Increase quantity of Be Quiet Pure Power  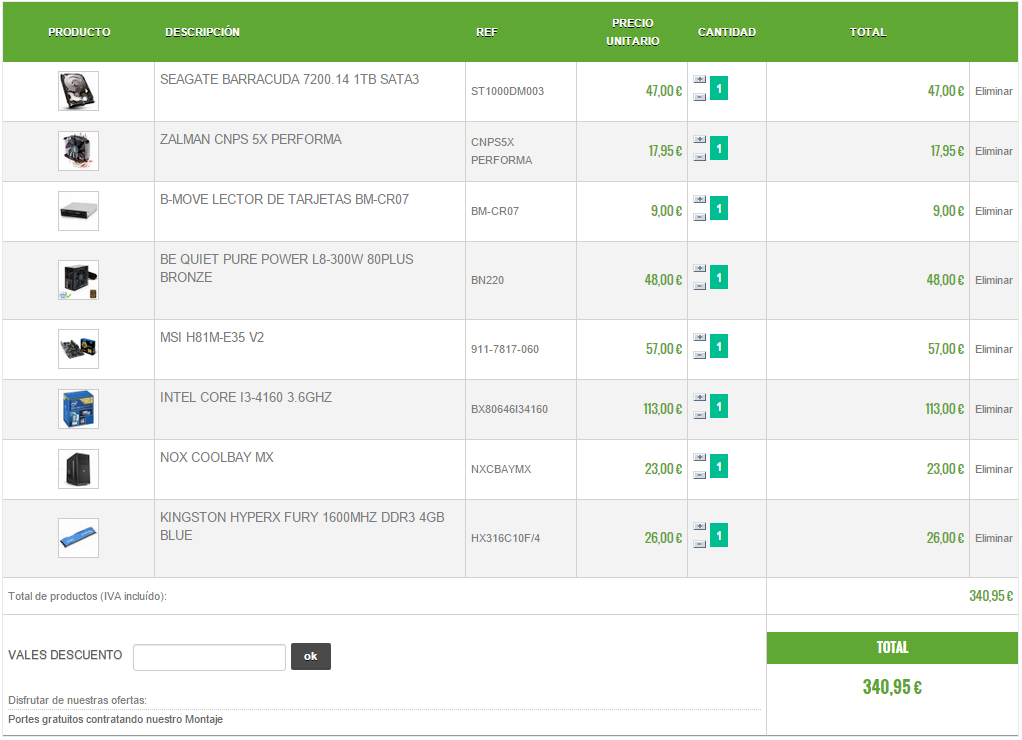coord(699,269)
